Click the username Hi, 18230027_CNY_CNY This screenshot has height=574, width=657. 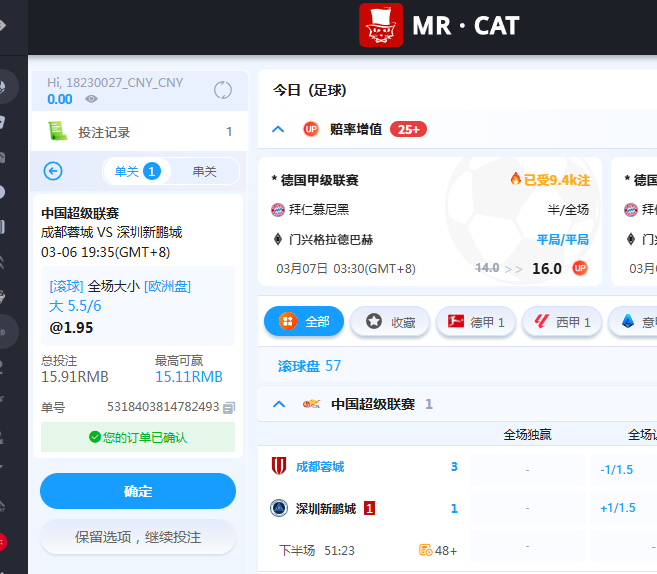[x=115, y=83]
